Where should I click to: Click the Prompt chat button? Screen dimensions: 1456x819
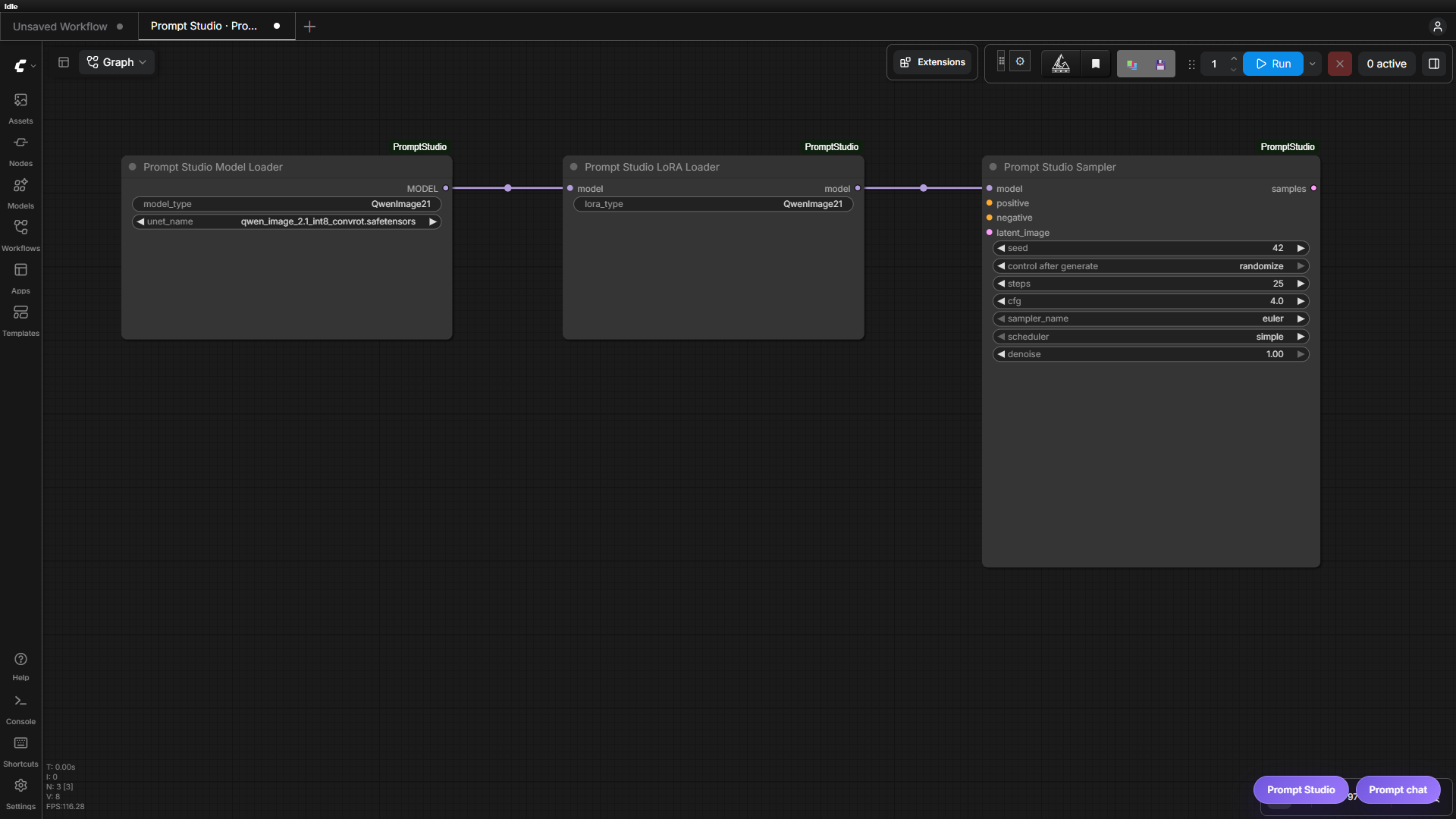tap(1398, 789)
